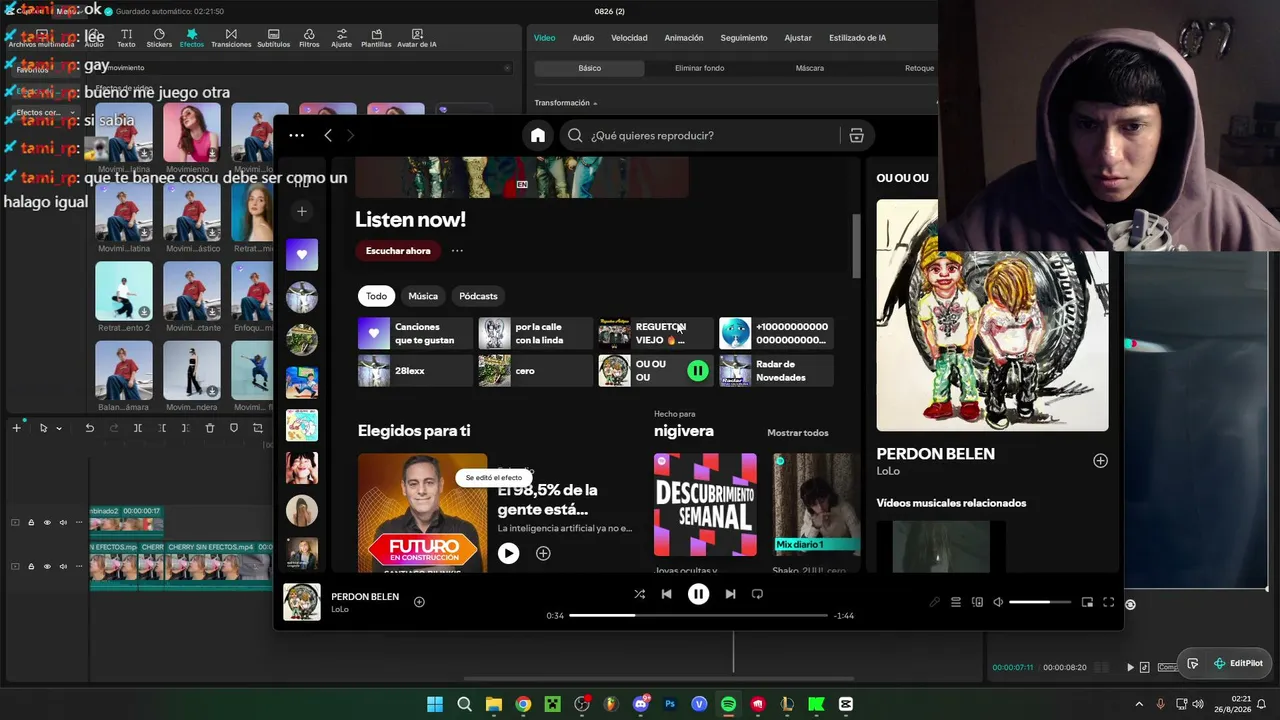Lock the lower CapCut video track
Image resolution: width=1280 pixels, height=720 pixels.
(x=31, y=566)
